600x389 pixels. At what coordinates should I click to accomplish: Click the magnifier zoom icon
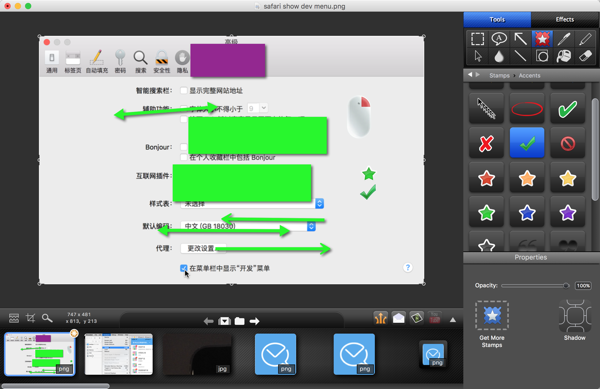(47, 318)
